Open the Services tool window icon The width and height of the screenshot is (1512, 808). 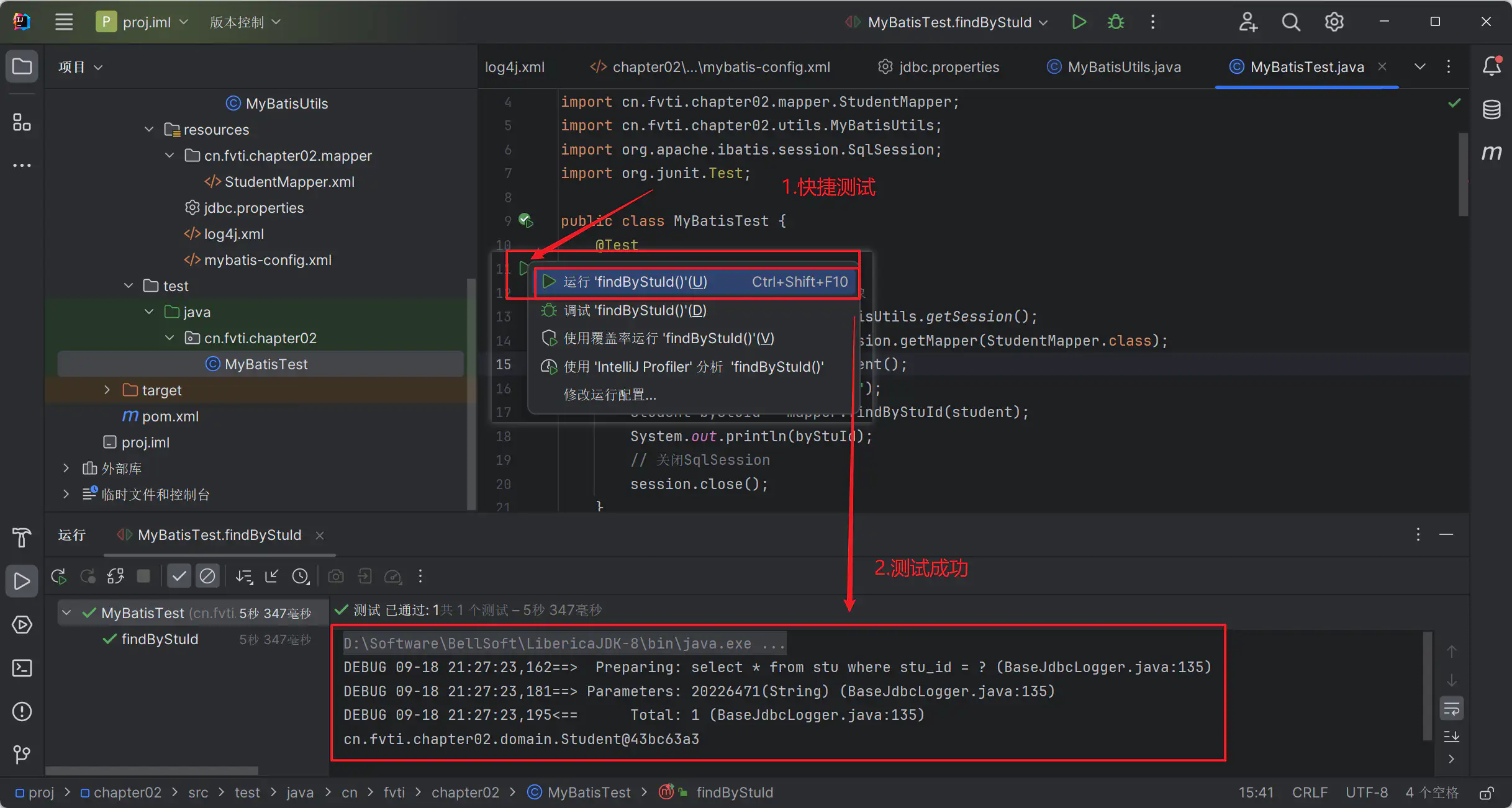pos(22,625)
